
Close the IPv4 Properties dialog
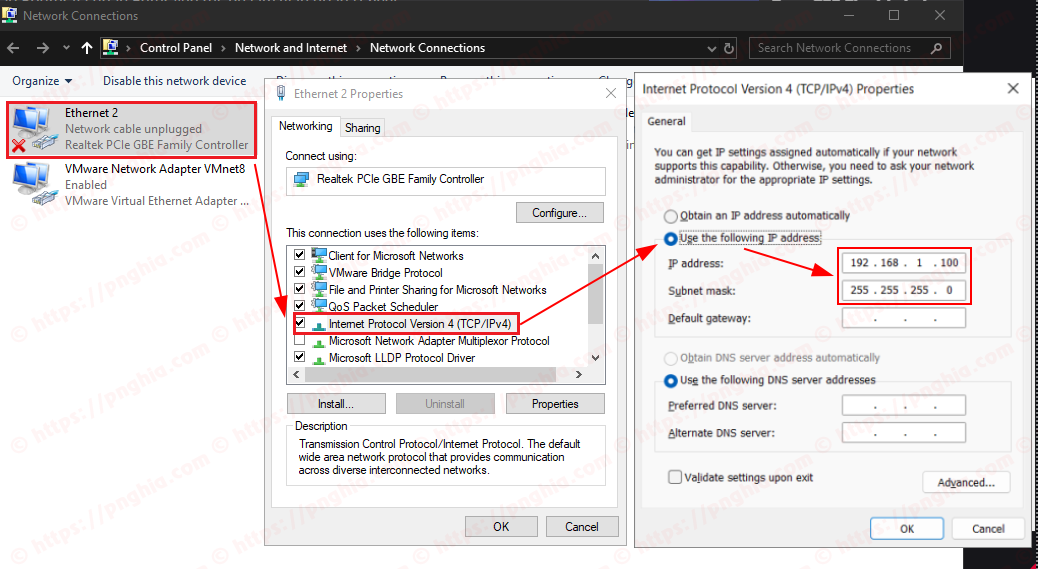[1013, 89]
